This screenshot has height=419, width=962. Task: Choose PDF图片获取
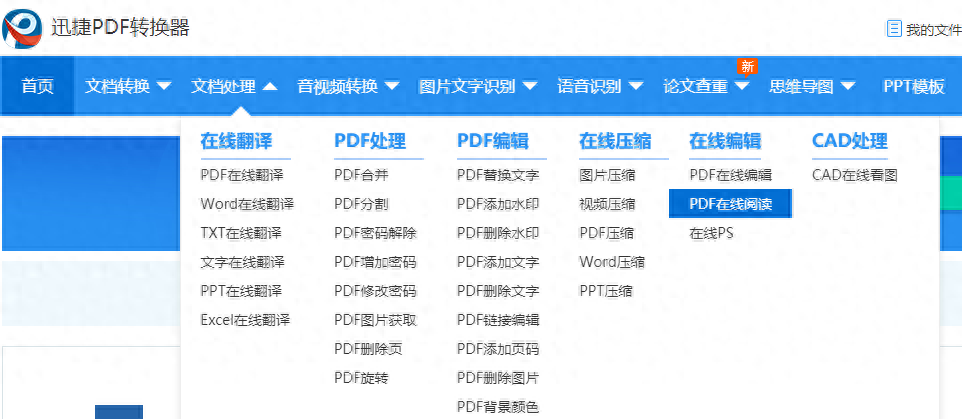375,320
